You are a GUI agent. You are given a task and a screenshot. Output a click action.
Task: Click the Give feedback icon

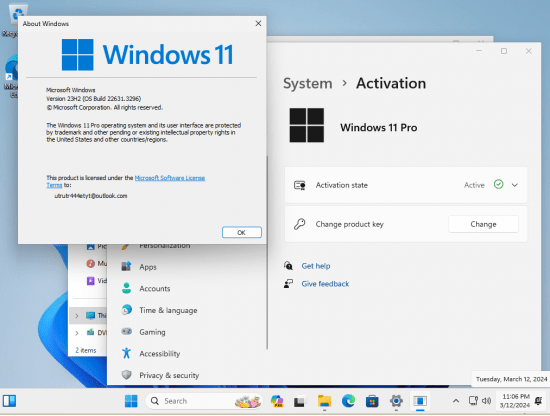click(288, 283)
